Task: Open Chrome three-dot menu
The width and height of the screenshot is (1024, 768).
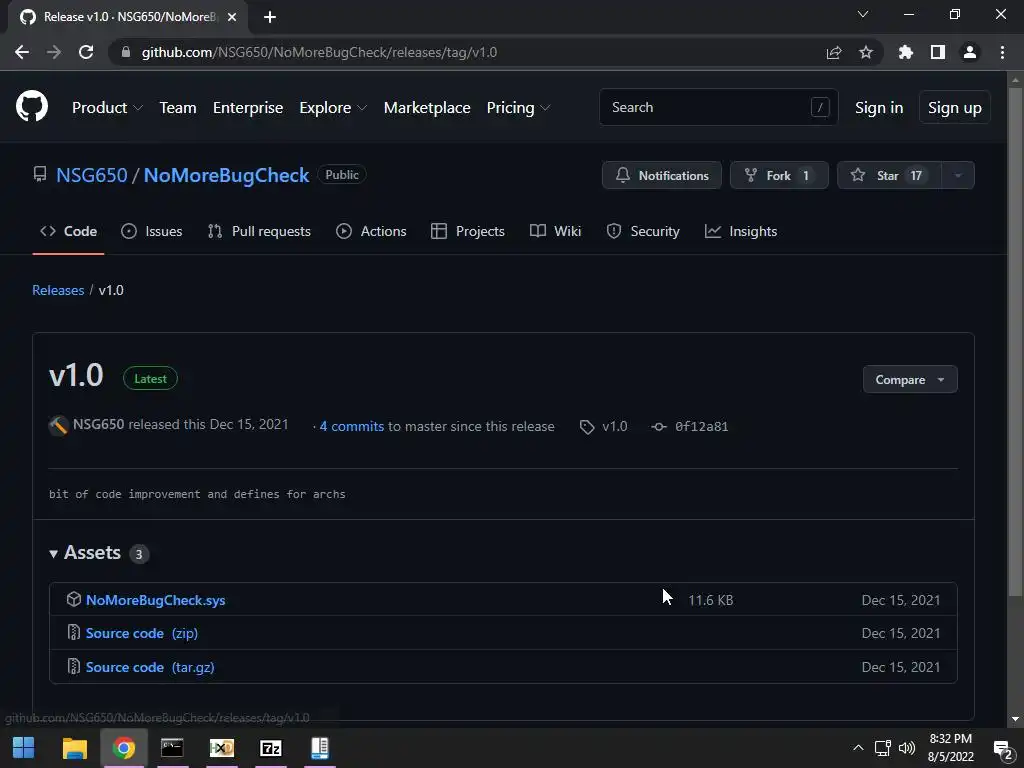Action: (x=1002, y=52)
